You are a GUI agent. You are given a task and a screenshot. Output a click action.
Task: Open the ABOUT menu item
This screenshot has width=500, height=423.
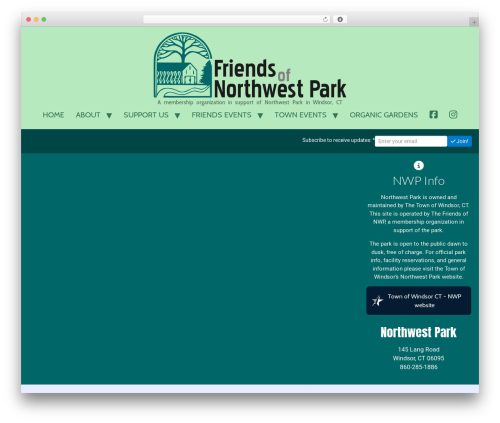pyautogui.click(x=88, y=115)
